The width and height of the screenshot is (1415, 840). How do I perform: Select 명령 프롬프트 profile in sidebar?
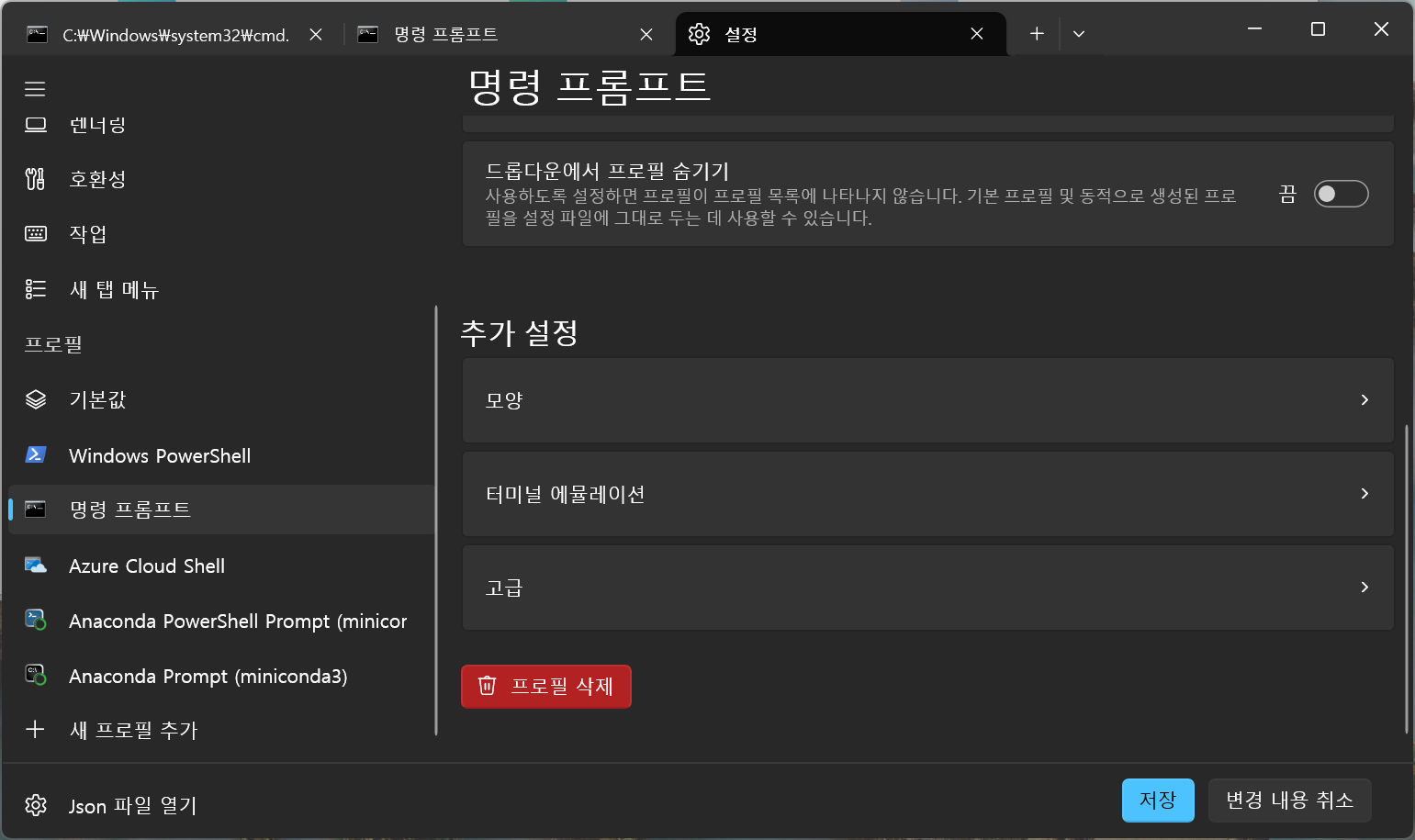point(220,510)
